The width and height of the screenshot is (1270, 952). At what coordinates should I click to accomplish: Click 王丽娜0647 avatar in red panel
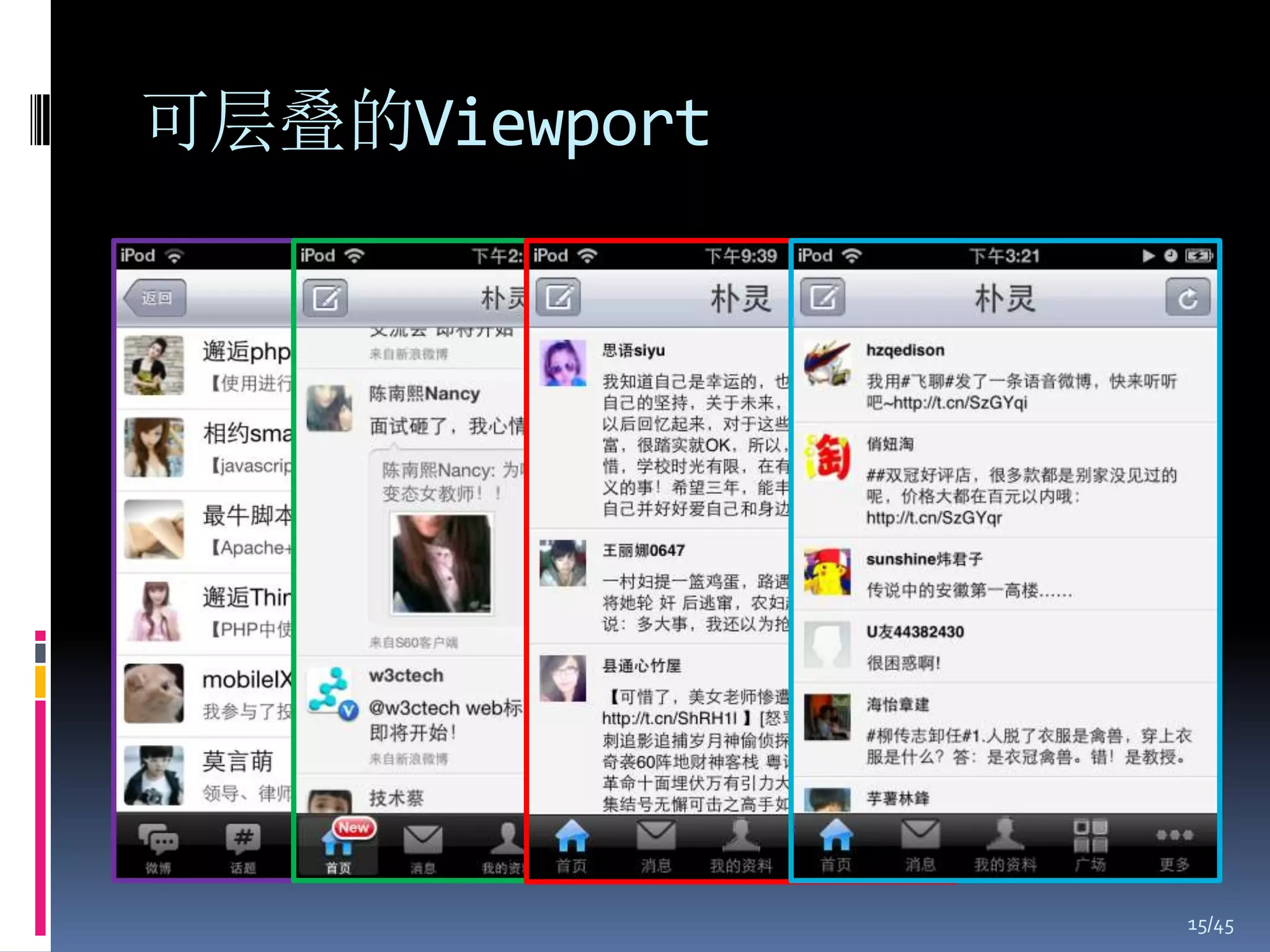pyautogui.click(x=562, y=563)
